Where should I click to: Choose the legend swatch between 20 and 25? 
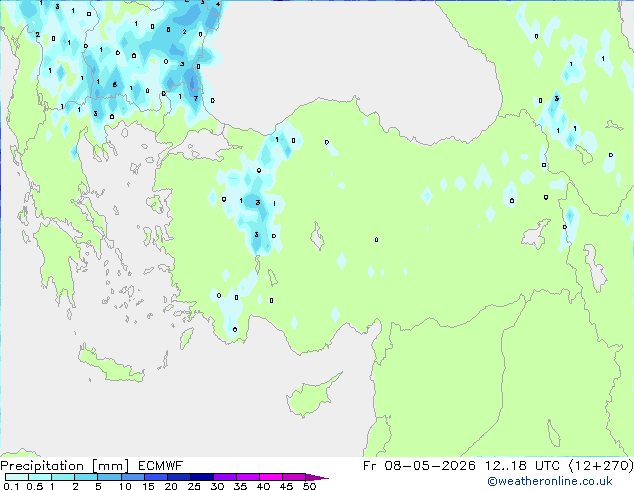pos(178,477)
